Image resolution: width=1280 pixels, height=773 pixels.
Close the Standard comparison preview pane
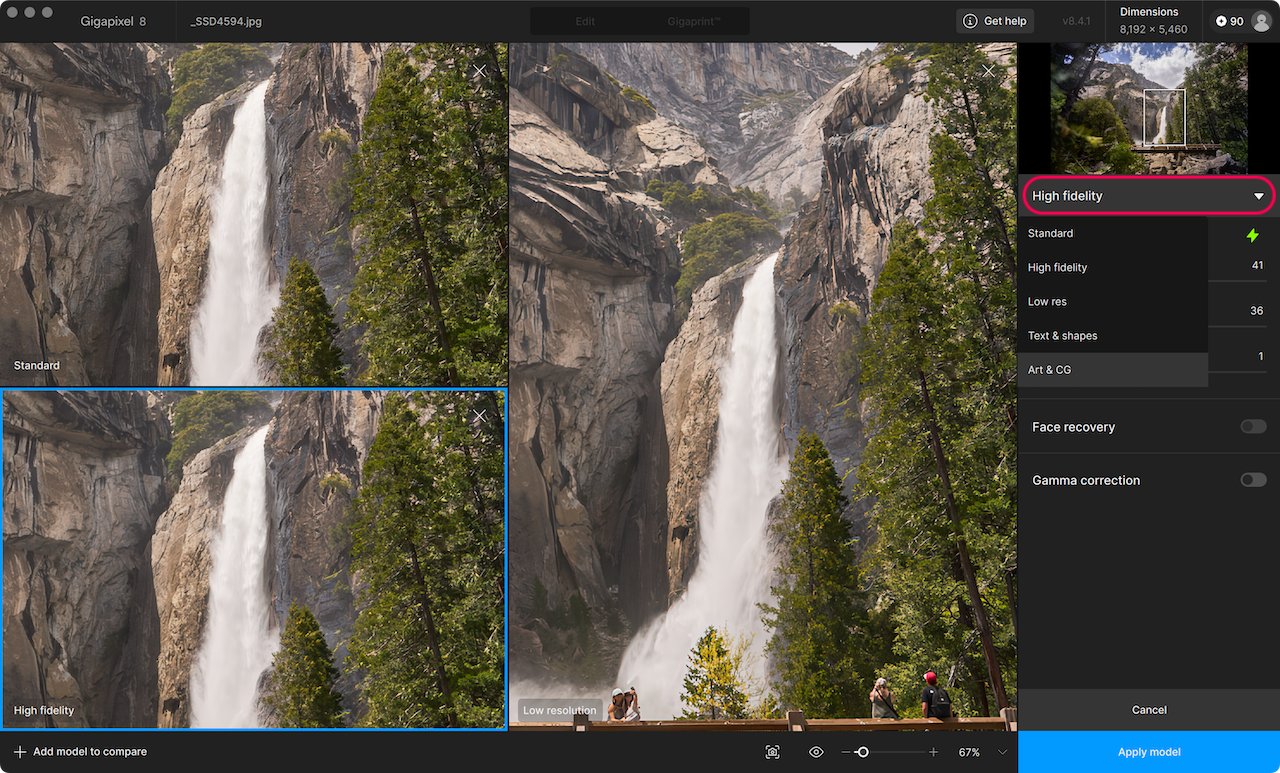[480, 71]
